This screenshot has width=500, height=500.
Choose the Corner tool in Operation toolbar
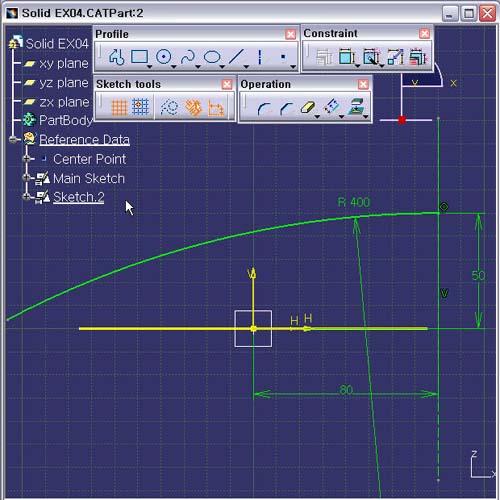264,108
